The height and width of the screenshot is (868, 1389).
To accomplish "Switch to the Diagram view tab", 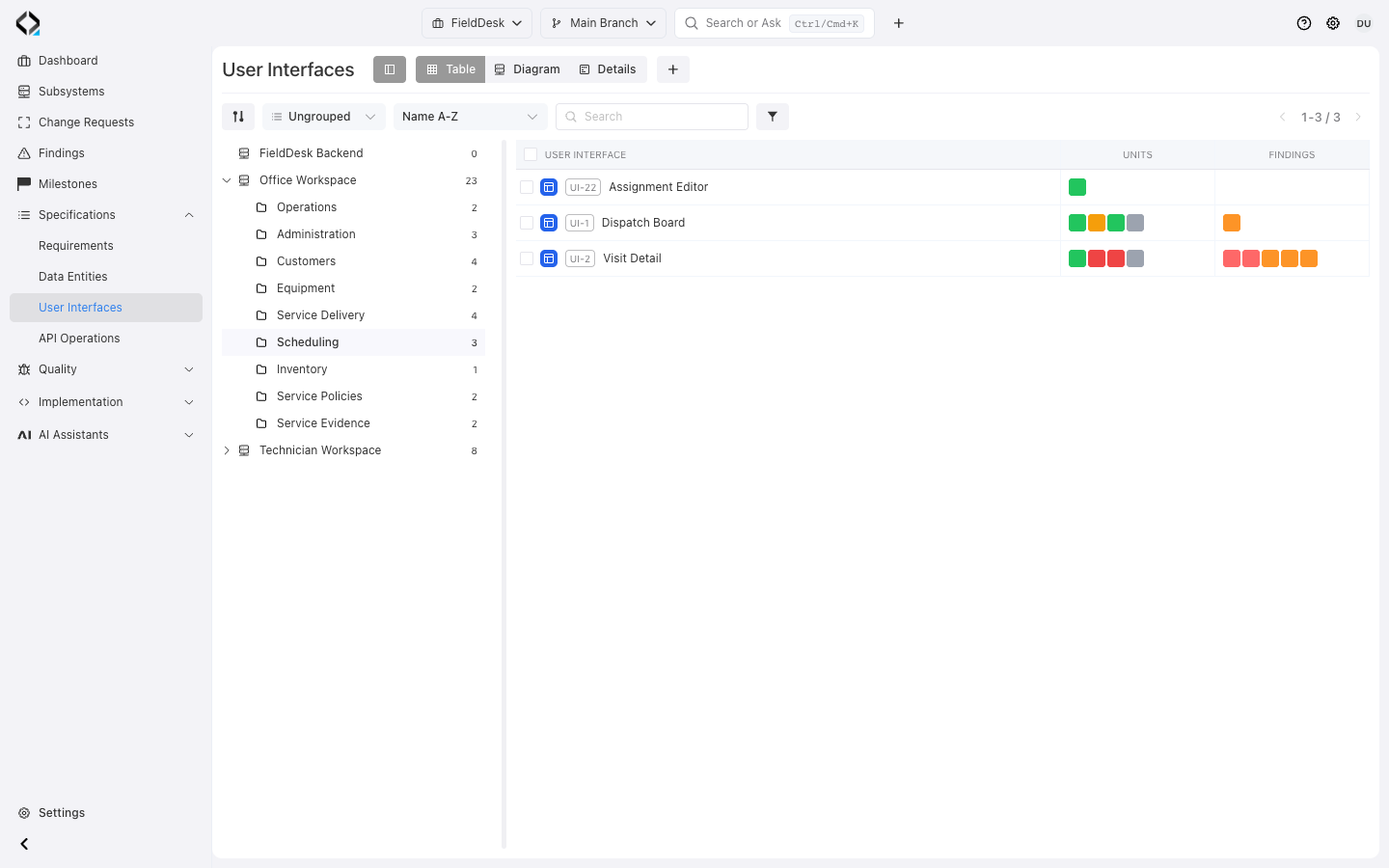I will click(x=527, y=69).
